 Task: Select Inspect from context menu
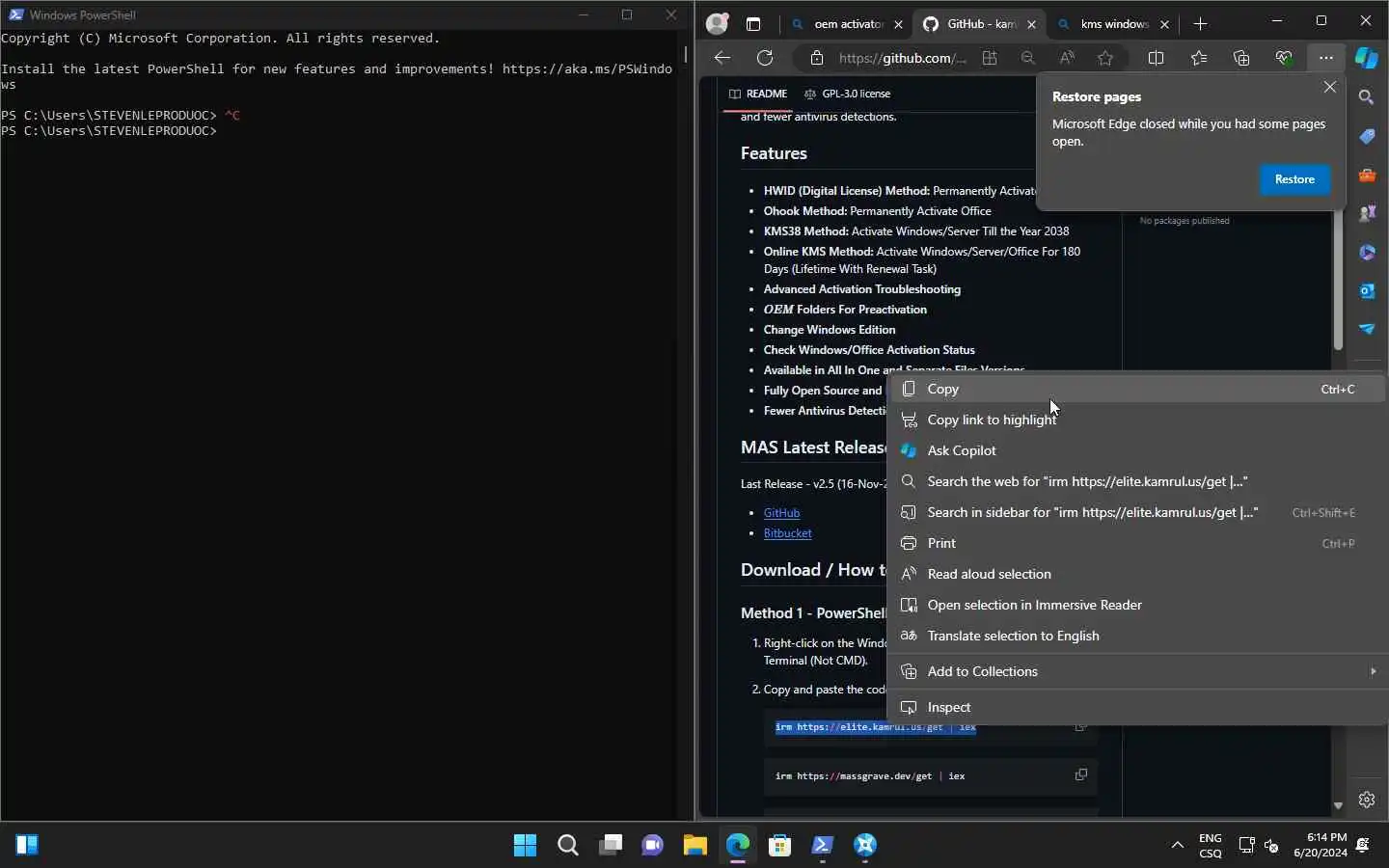click(1136, 707)
